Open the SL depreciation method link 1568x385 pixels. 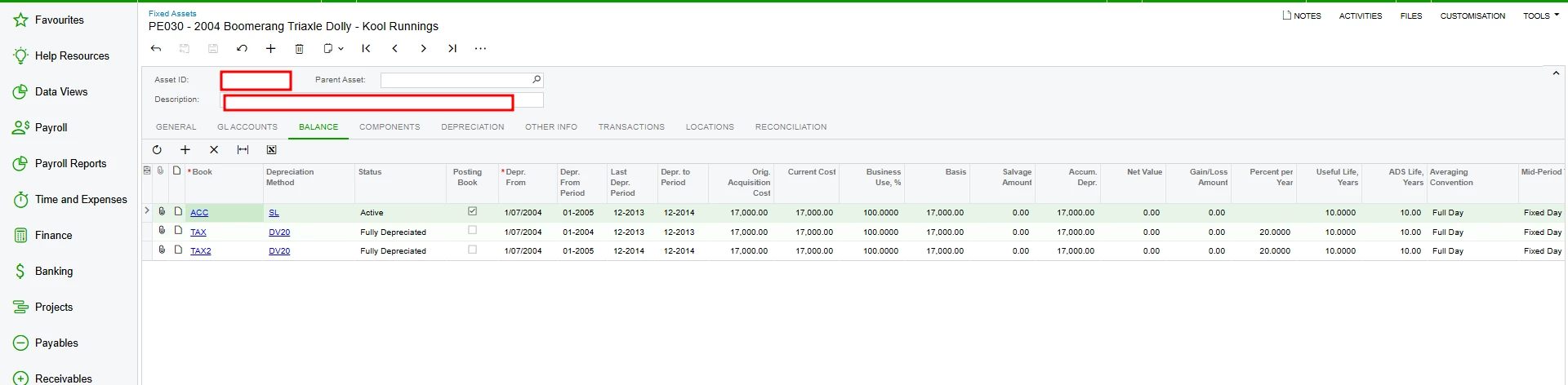[274, 213]
